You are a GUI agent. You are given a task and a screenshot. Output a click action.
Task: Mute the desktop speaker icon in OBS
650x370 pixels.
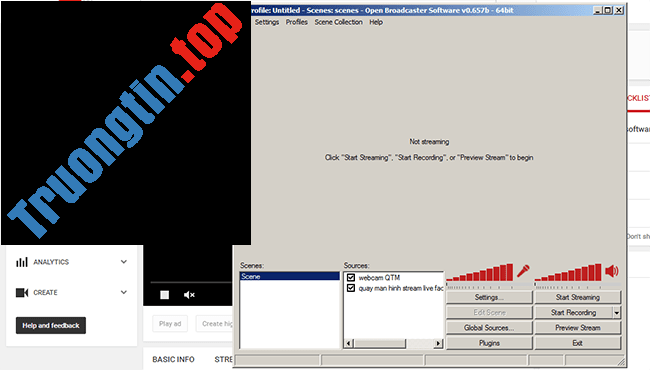pyautogui.click(x=612, y=271)
